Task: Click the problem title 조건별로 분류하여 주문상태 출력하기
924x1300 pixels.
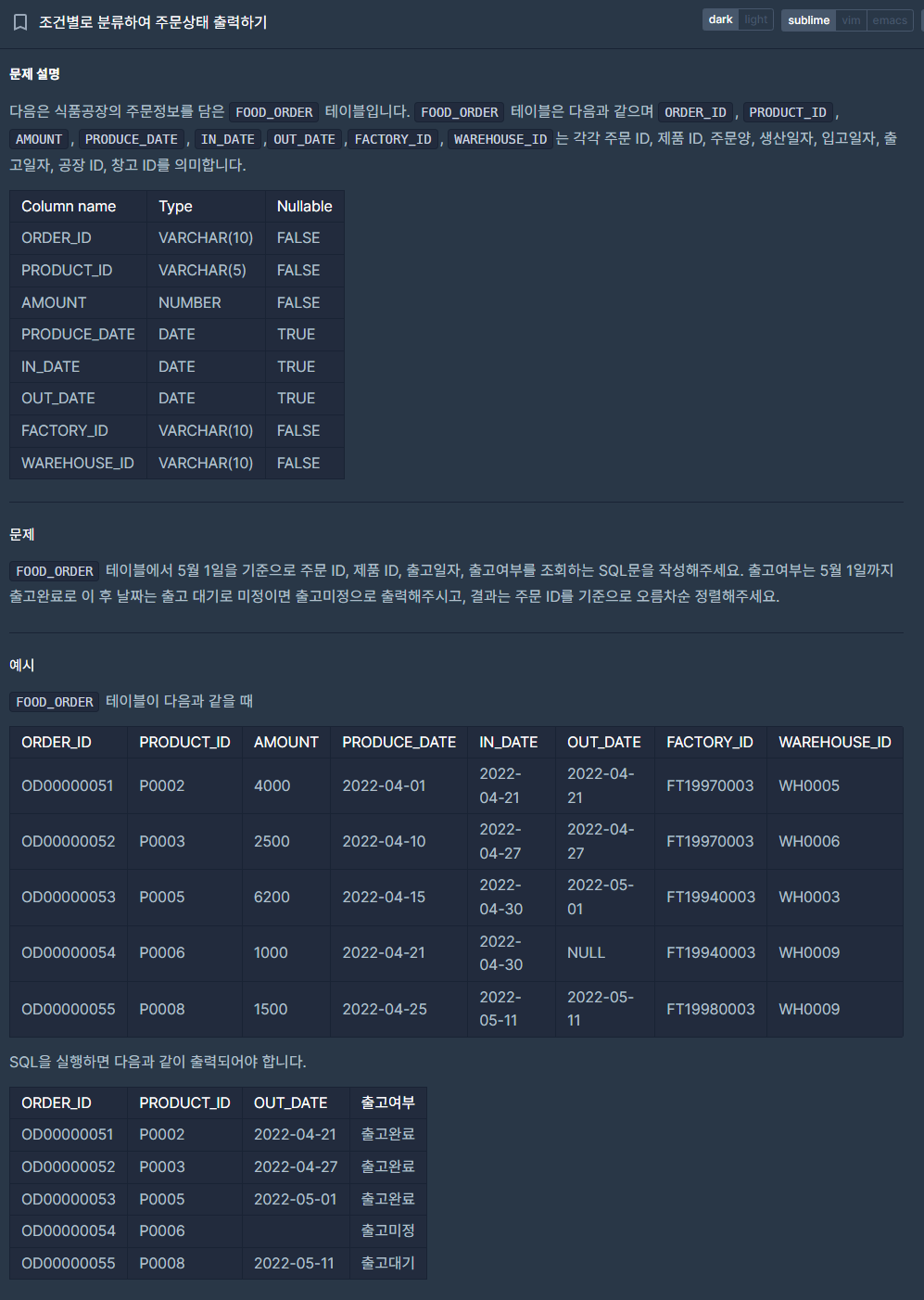Action: [x=153, y=22]
